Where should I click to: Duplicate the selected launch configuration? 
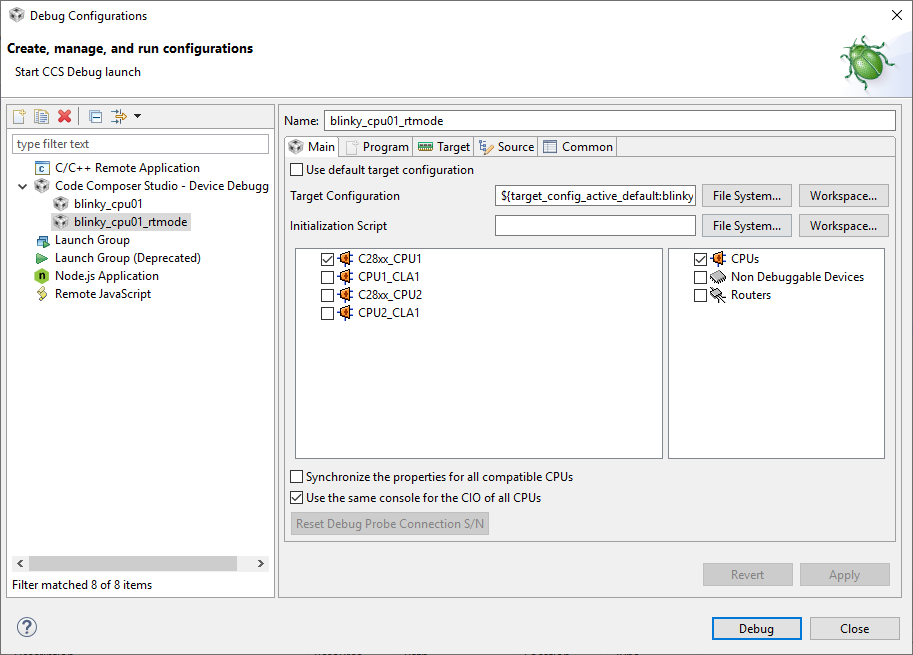(x=41, y=116)
